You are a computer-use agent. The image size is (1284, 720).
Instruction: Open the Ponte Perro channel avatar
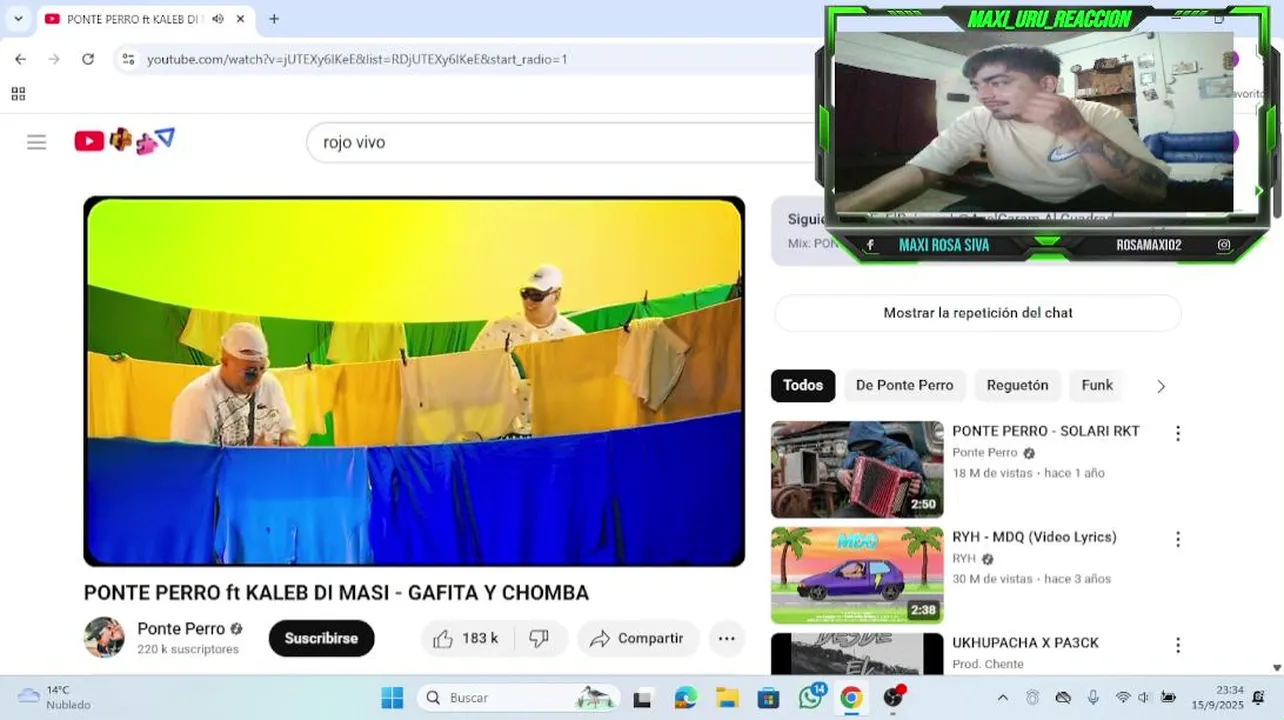(104, 637)
